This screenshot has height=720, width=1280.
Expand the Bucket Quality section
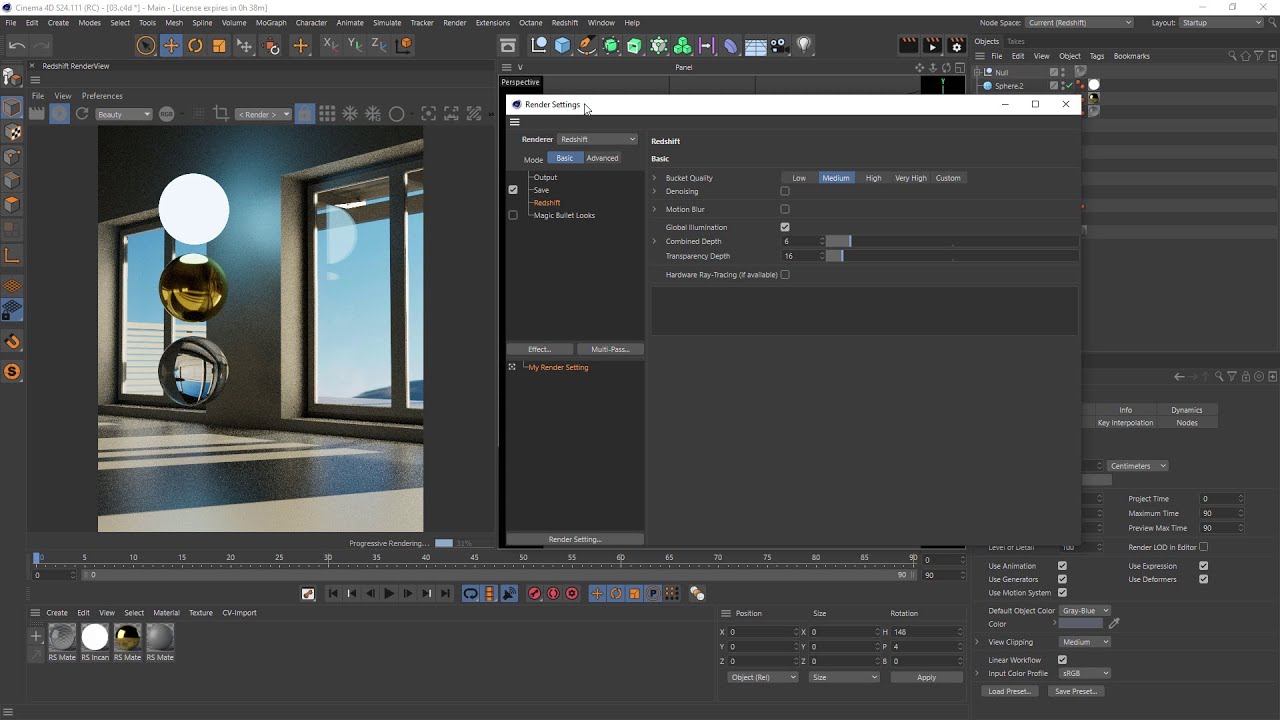[x=655, y=178]
